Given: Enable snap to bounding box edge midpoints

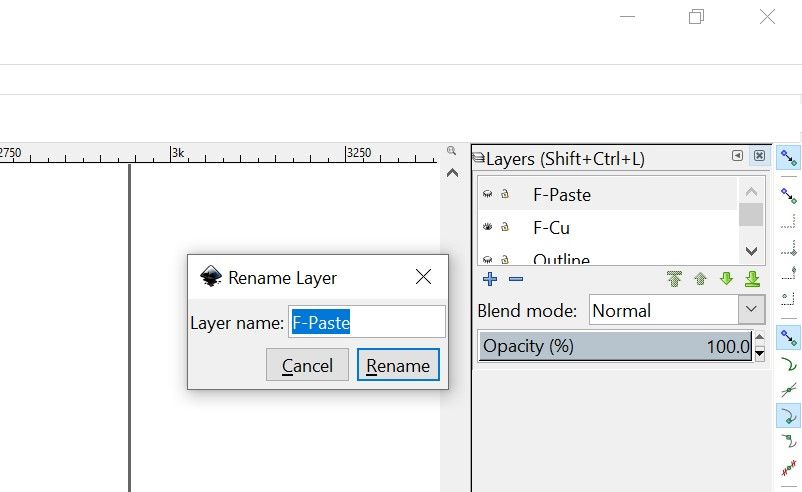Looking at the screenshot, I should pyautogui.click(x=788, y=273).
